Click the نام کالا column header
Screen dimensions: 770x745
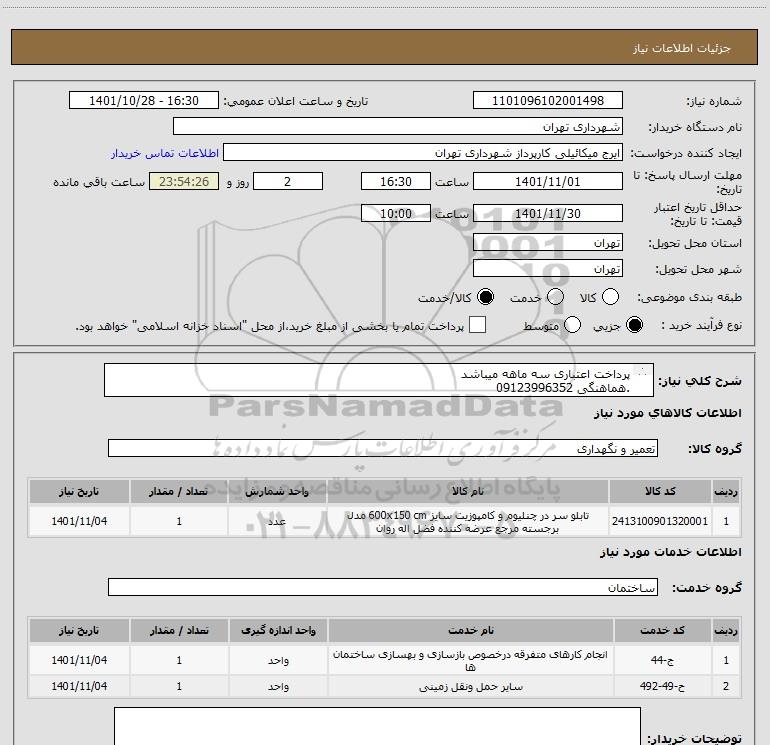click(468, 491)
